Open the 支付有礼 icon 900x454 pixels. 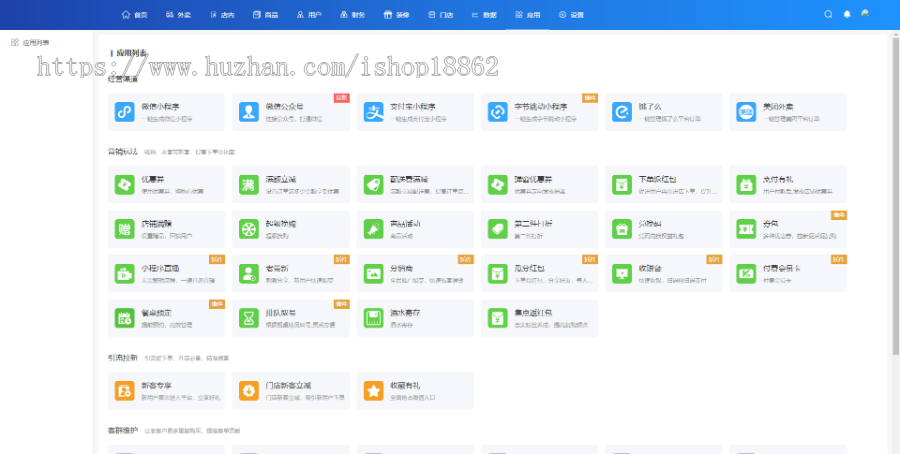(x=746, y=184)
